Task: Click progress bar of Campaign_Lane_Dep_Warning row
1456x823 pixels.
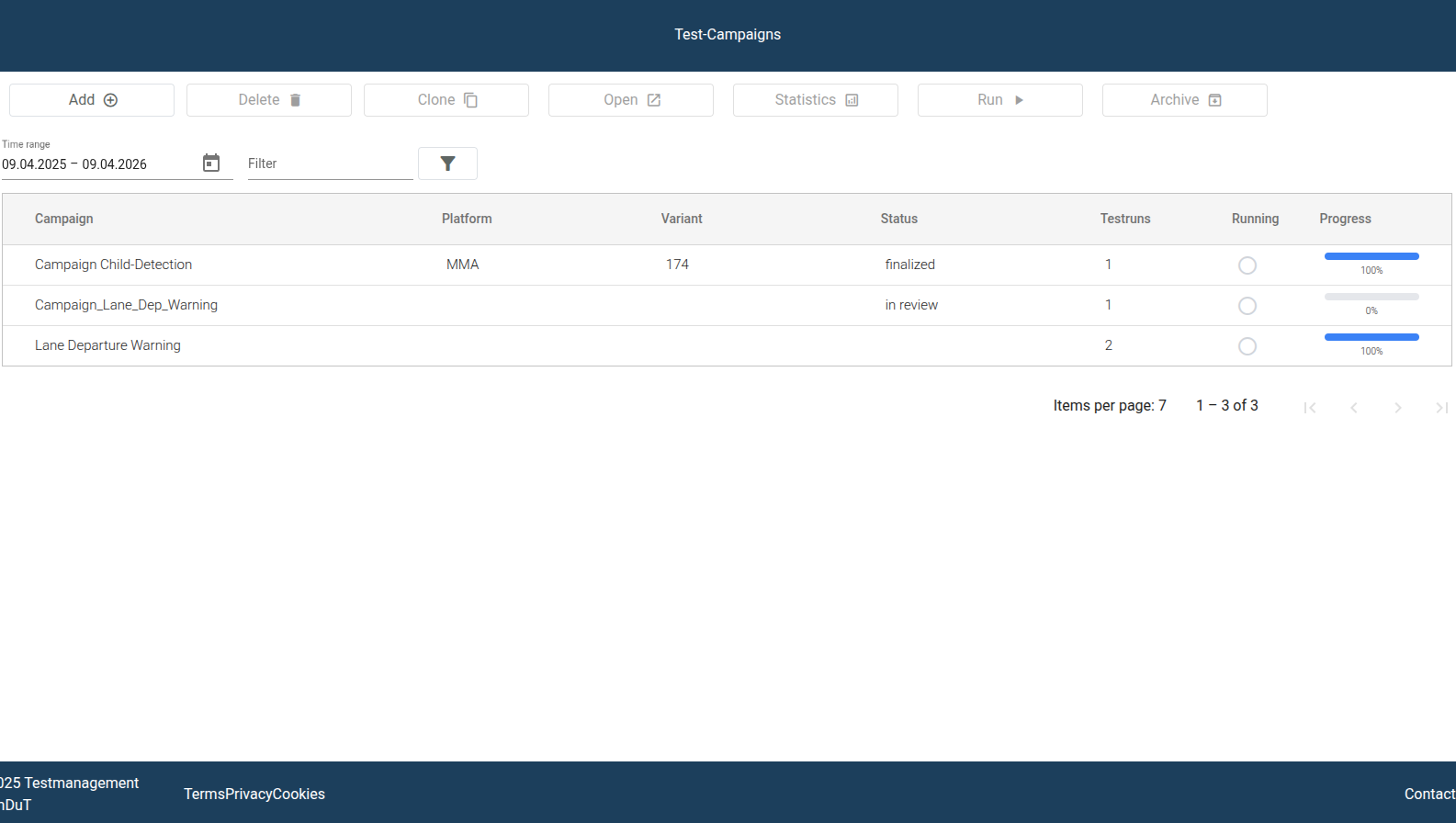Action: (1371, 297)
